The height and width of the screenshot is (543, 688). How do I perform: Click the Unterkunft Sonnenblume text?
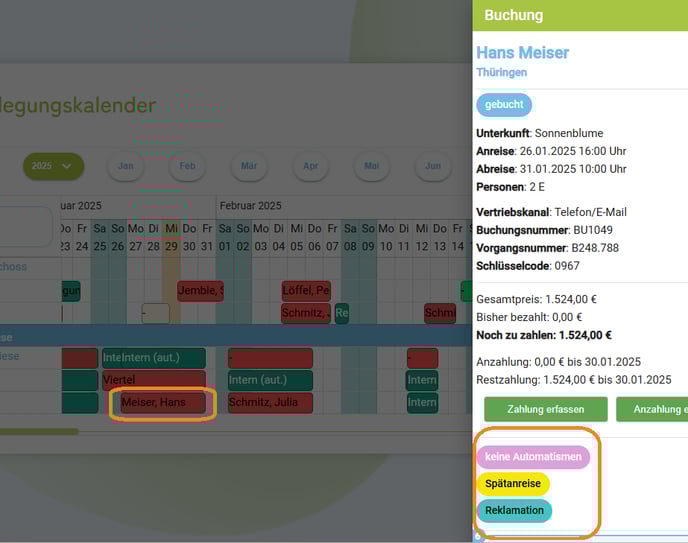[540, 133]
